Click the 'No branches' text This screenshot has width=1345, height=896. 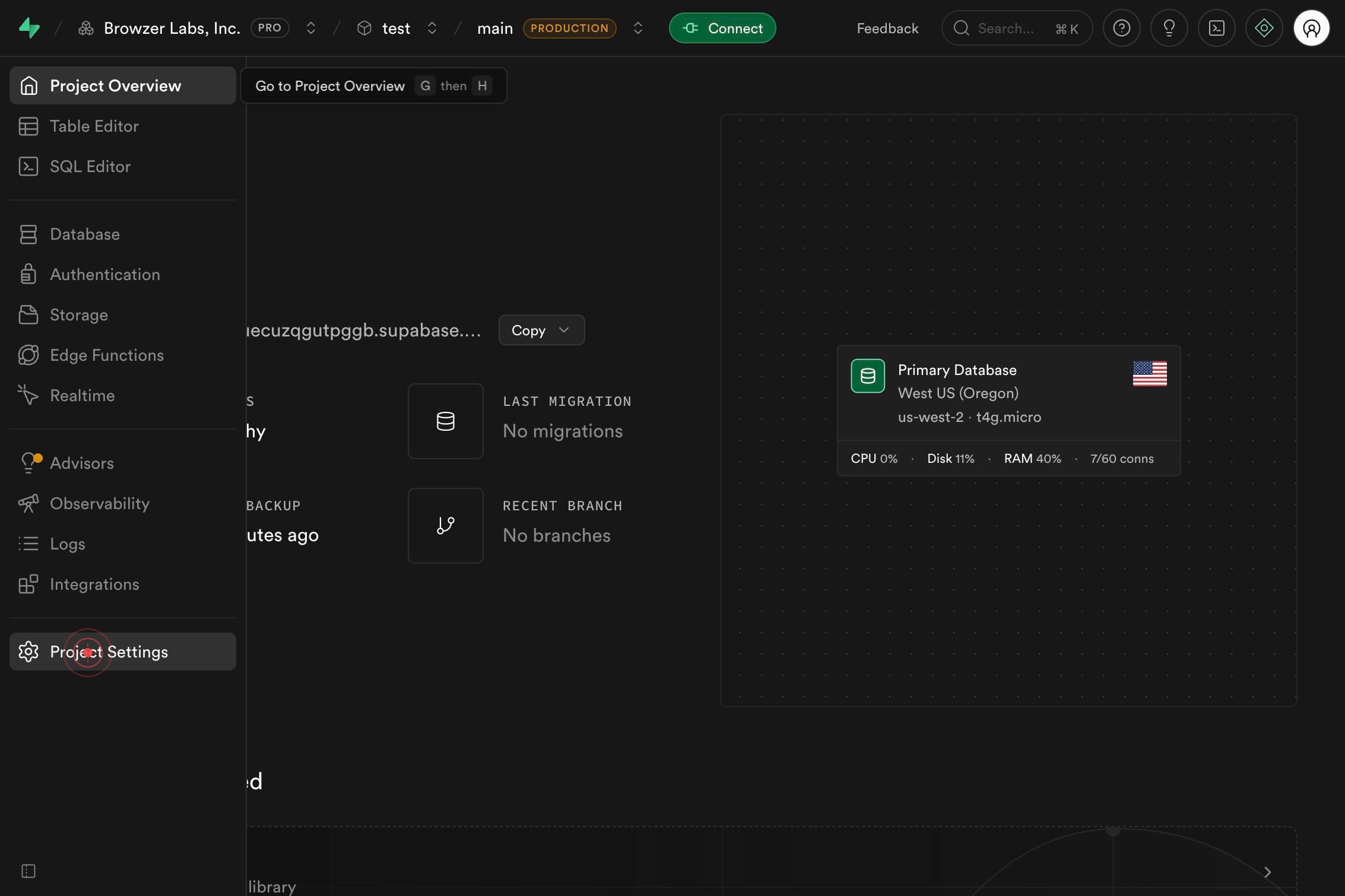(557, 535)
